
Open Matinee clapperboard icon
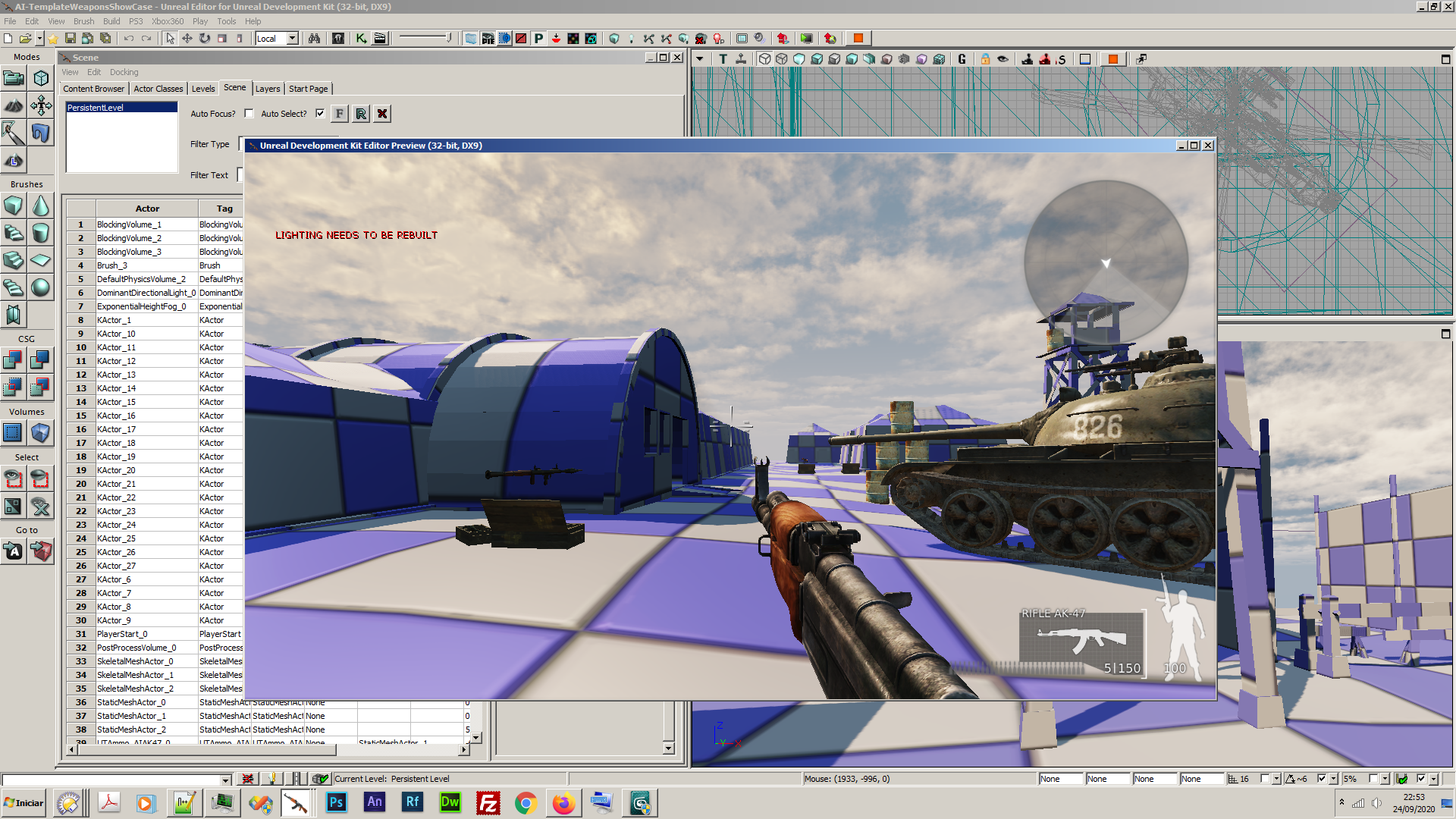click(x=380, y=38)
